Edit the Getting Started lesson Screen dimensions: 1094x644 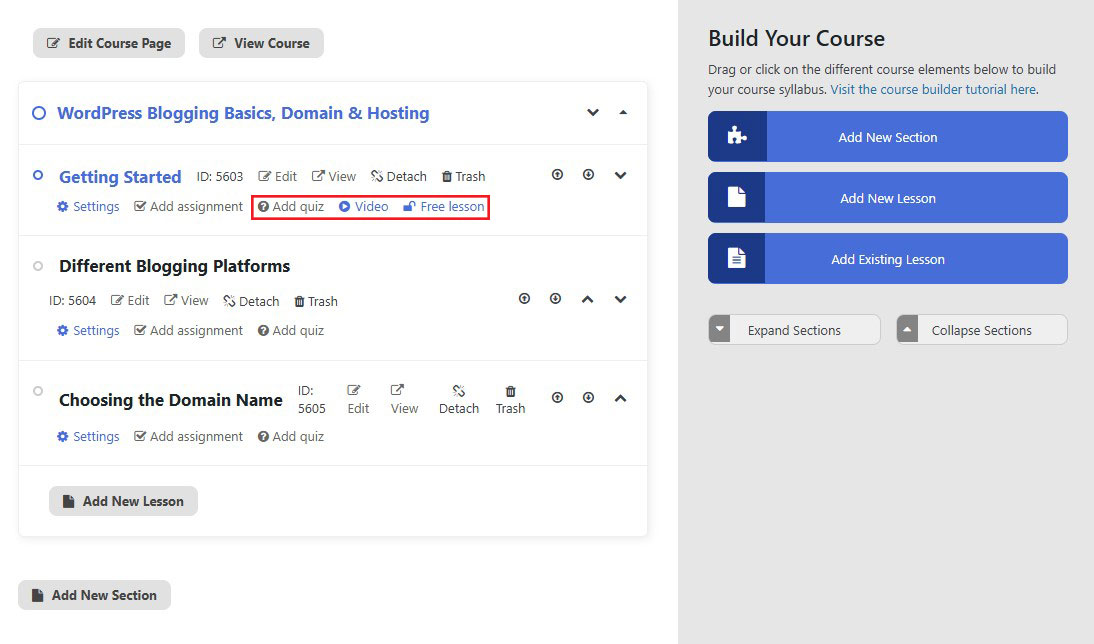(278, 177)
